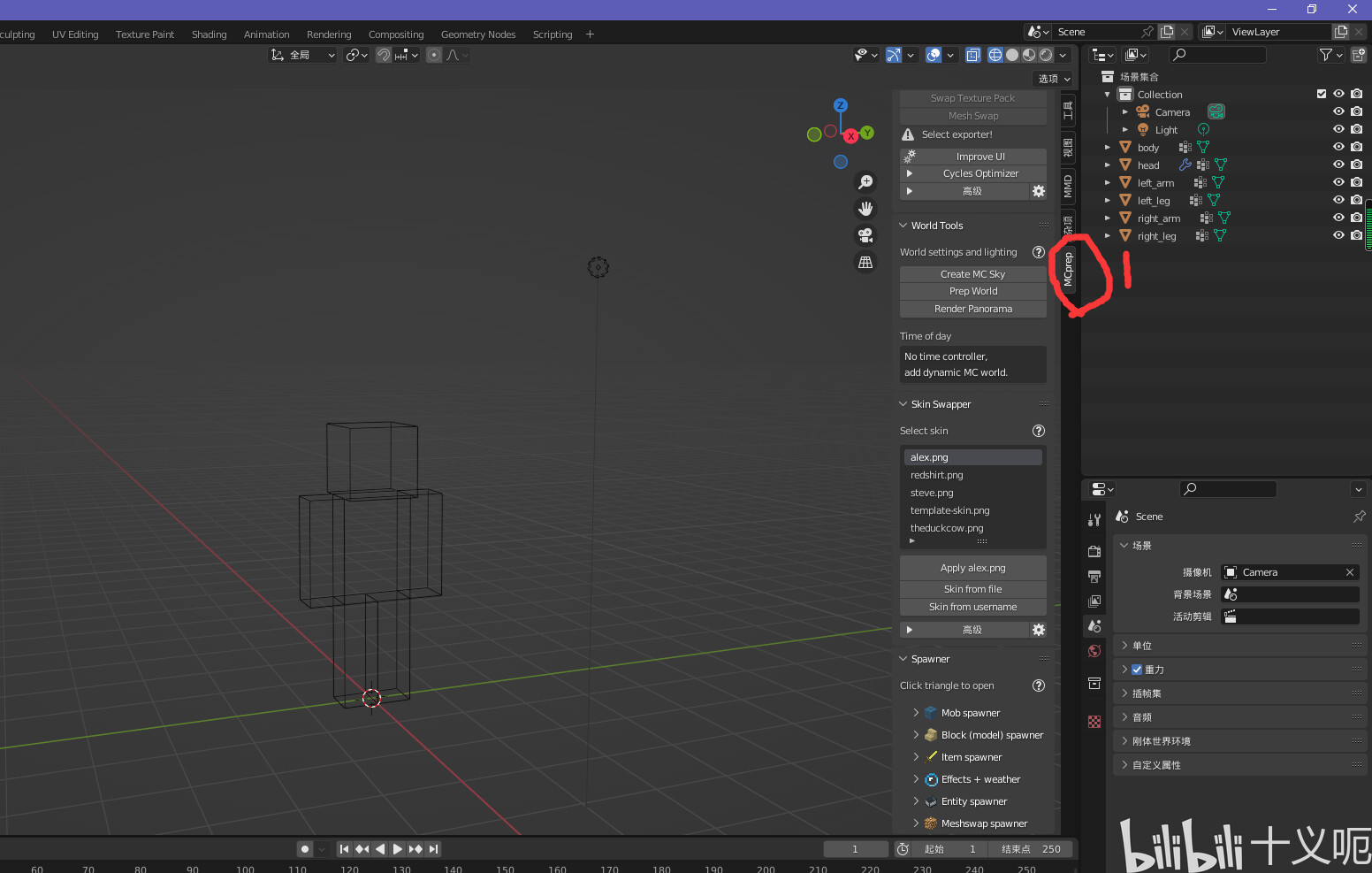Click the help icon next to Select skin

tap(1039, 431)
